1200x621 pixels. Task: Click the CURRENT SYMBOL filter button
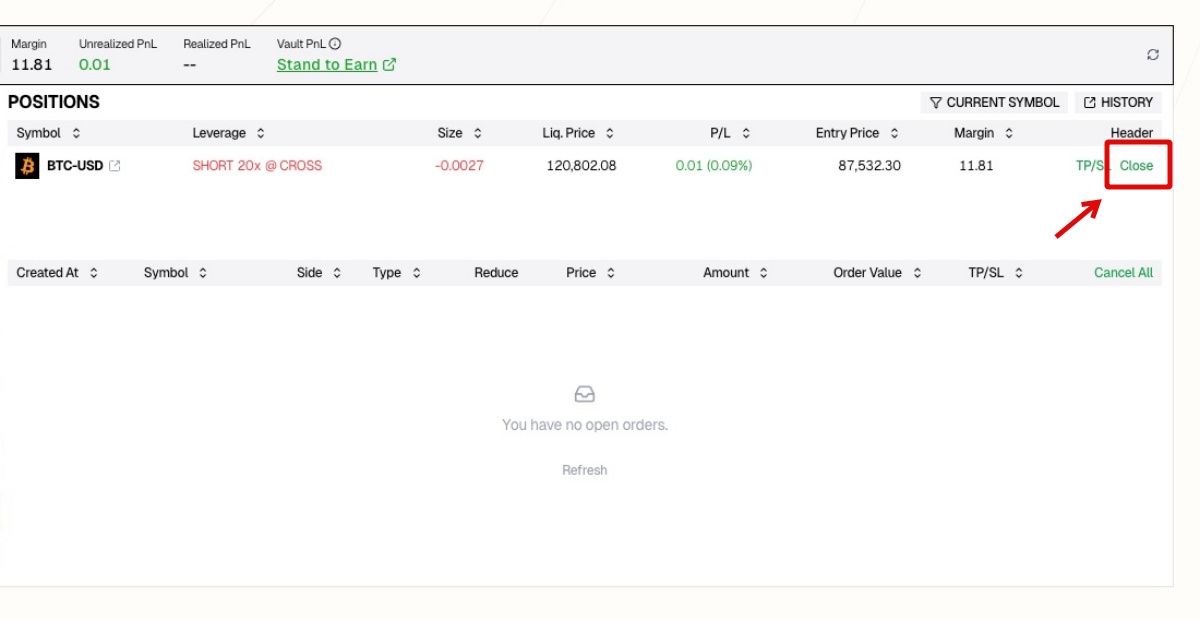995,102
